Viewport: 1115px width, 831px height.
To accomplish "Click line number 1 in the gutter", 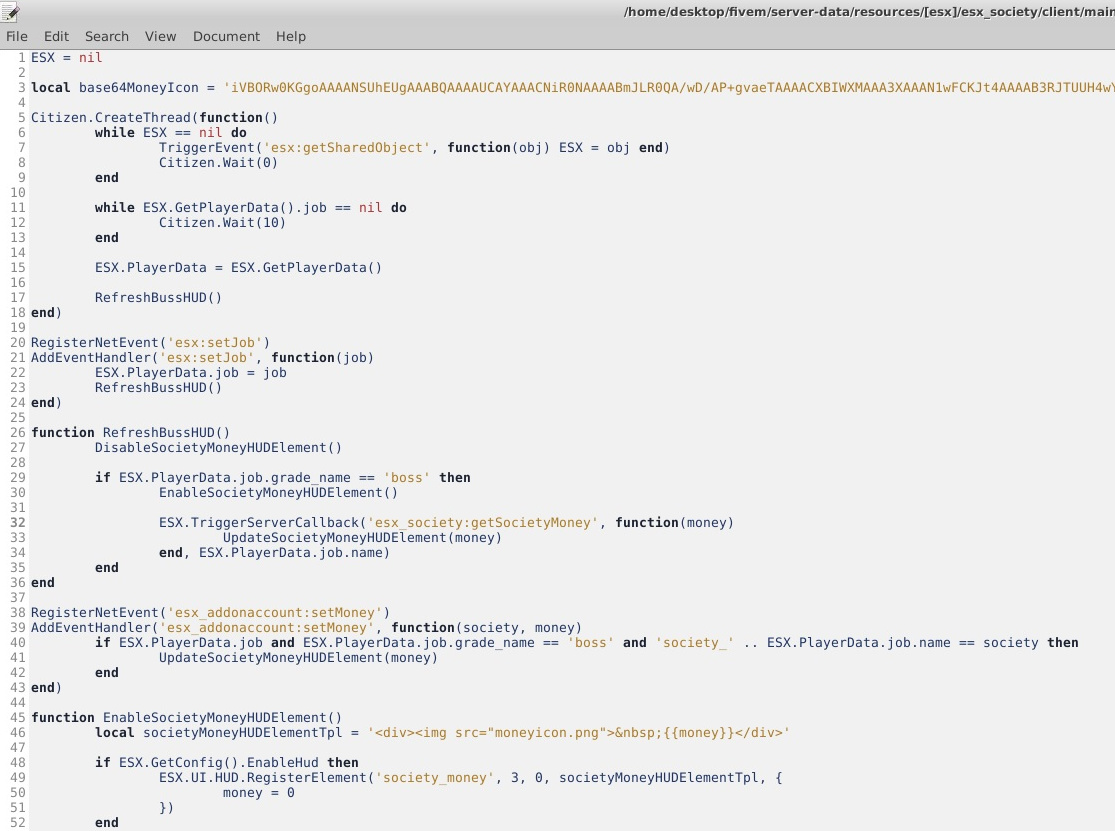I will coord(21,58).
